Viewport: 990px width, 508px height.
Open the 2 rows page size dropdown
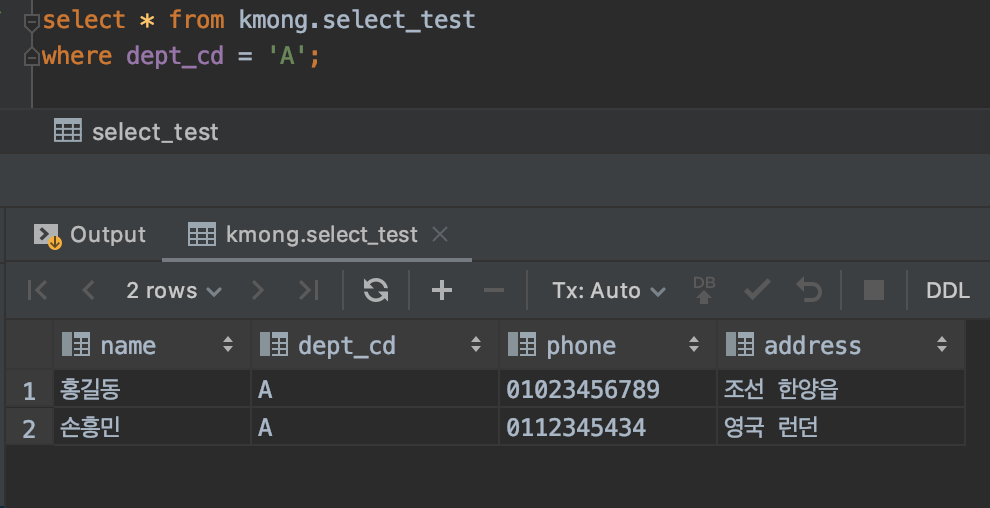[x=174, y=290]
